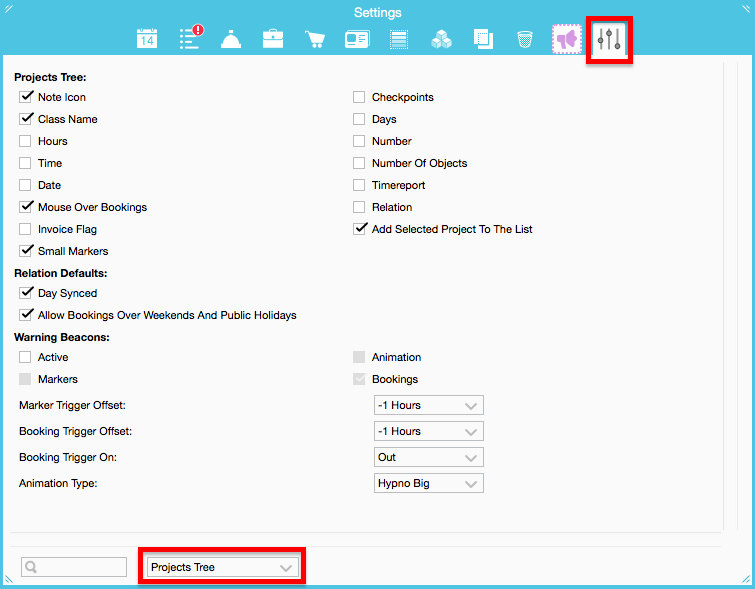Open the Booking Trigger Offset dropdown

(429, 431)
